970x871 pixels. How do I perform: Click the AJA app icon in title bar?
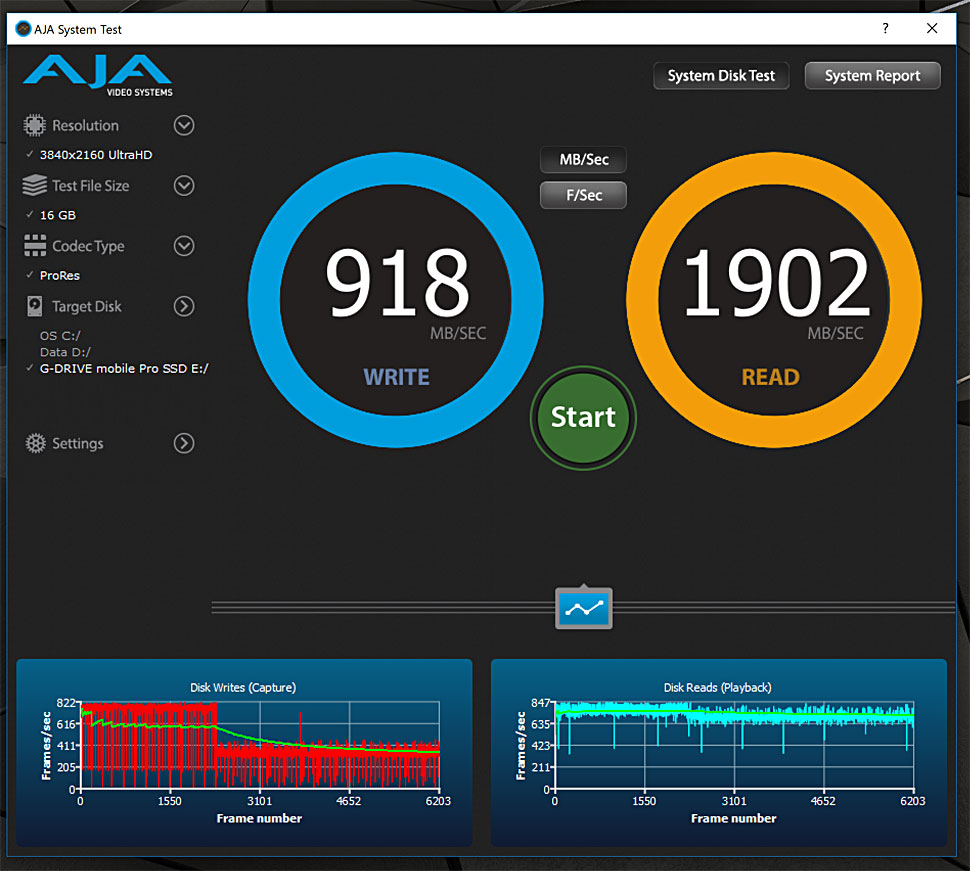[23, 29]
